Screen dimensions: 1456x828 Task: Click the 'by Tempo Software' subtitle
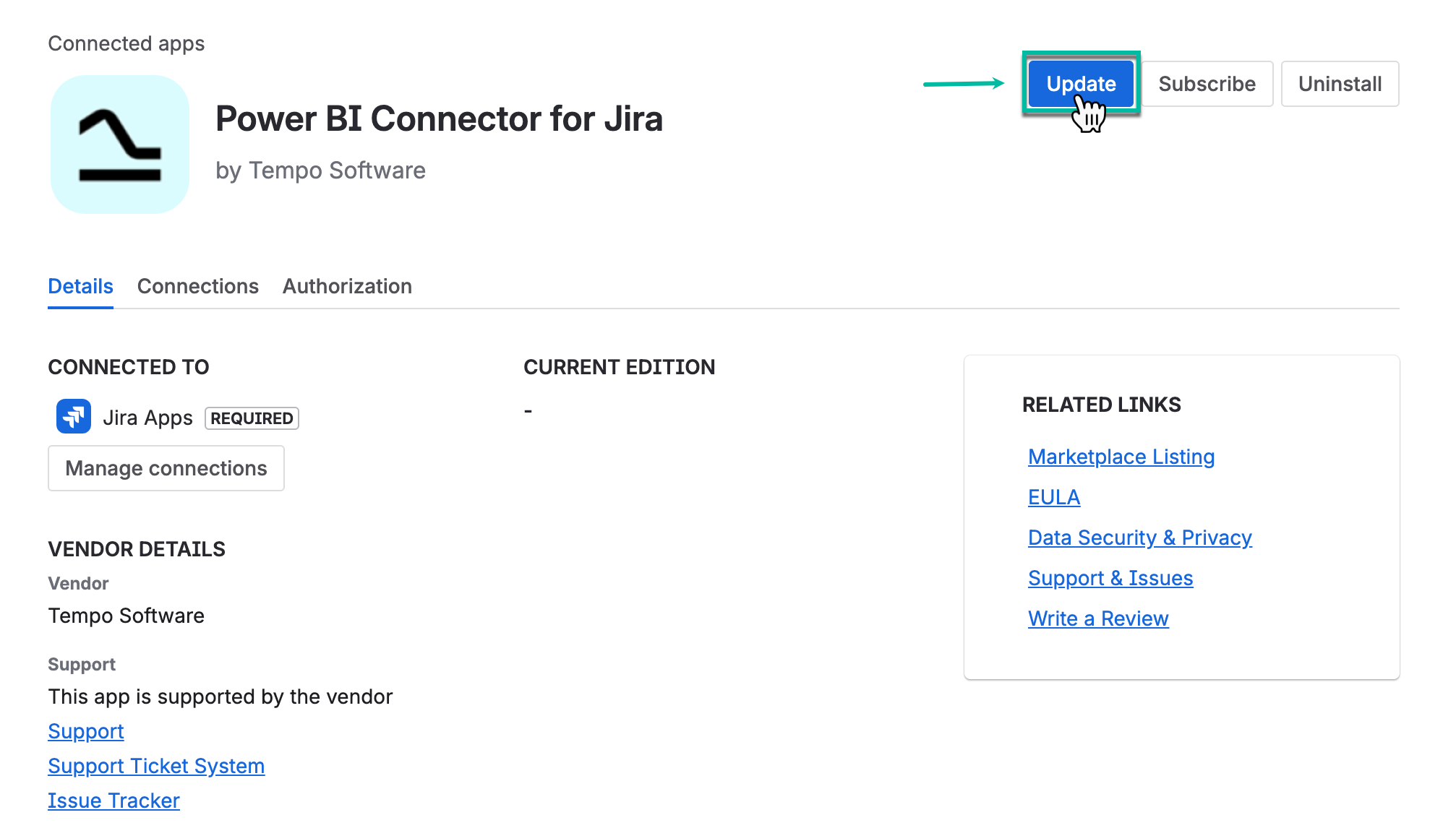coord(320,171)
